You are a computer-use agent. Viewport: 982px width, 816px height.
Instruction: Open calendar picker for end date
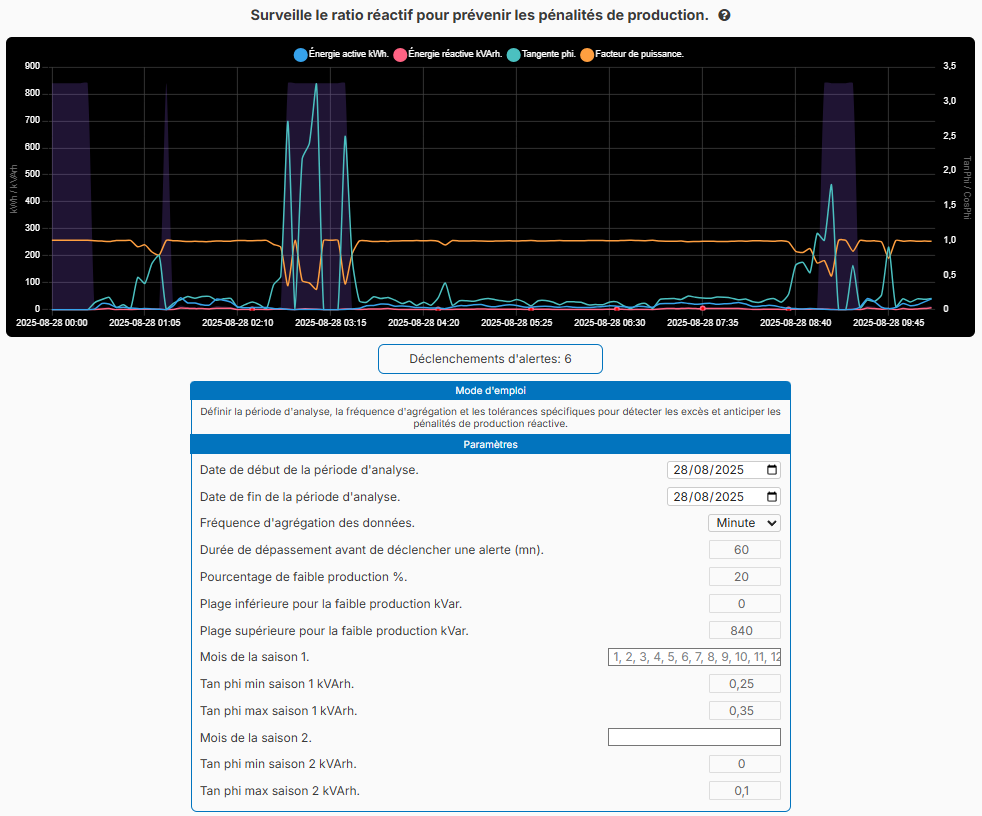(x=772, y=497)
